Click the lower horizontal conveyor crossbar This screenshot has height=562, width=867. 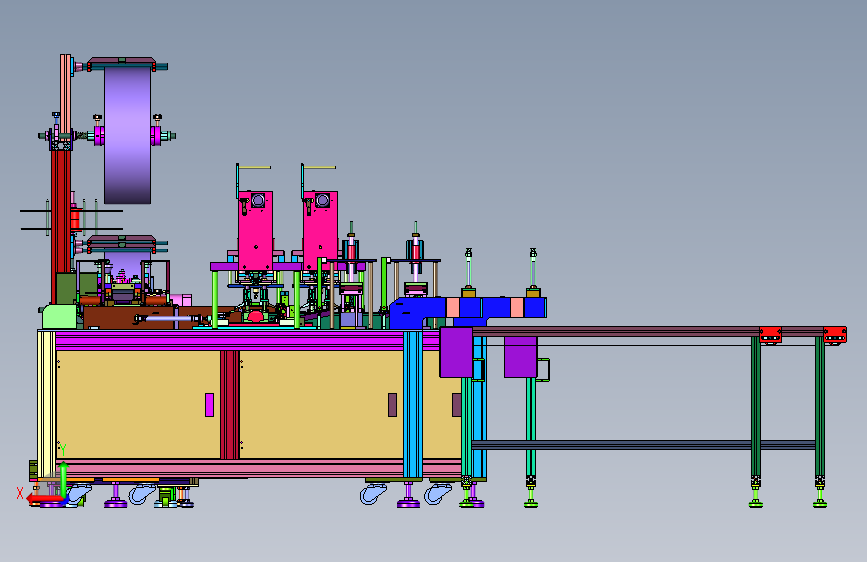click(x=643, y=445)
